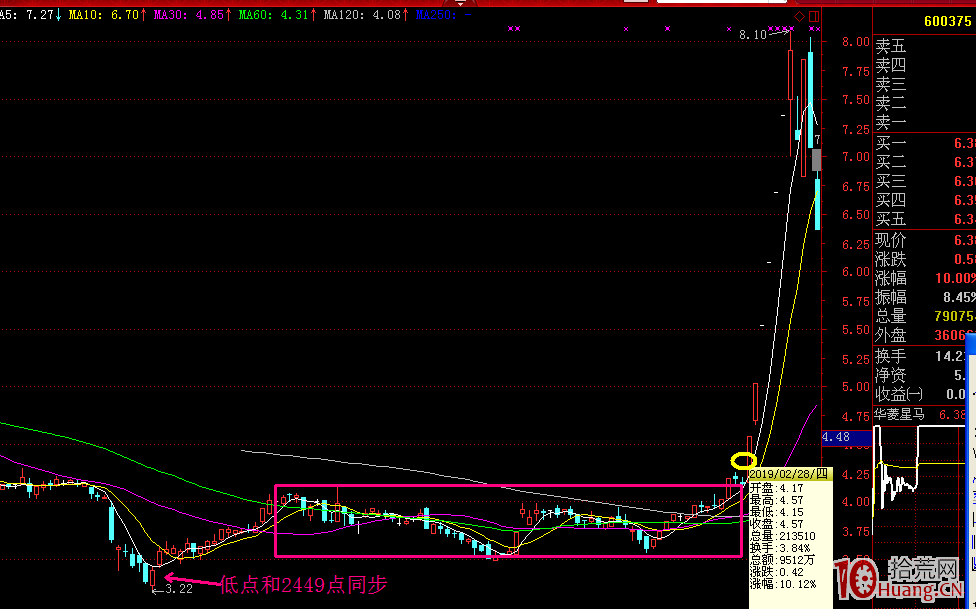Click the stock code 600375
Screen dimensions: 976x609
(947, 21)
